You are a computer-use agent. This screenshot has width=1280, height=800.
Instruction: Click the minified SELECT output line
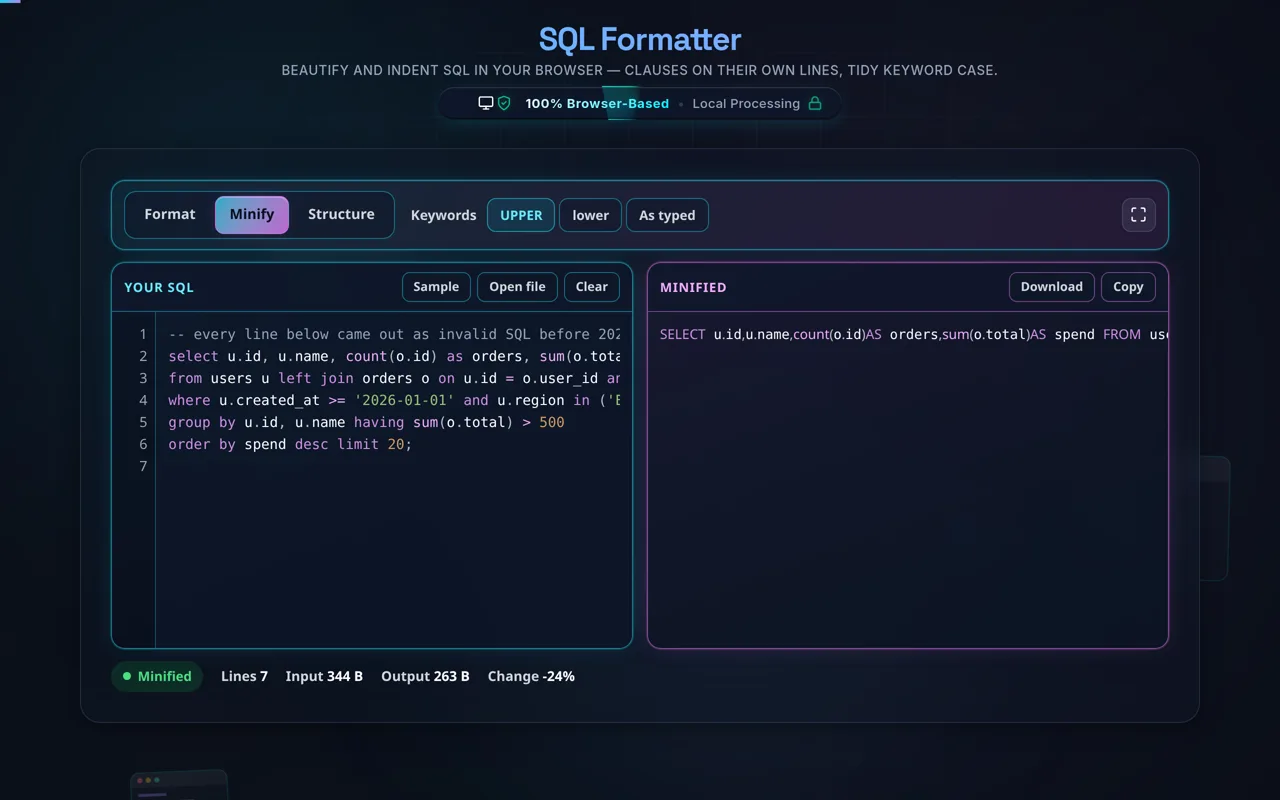point(913,334)
